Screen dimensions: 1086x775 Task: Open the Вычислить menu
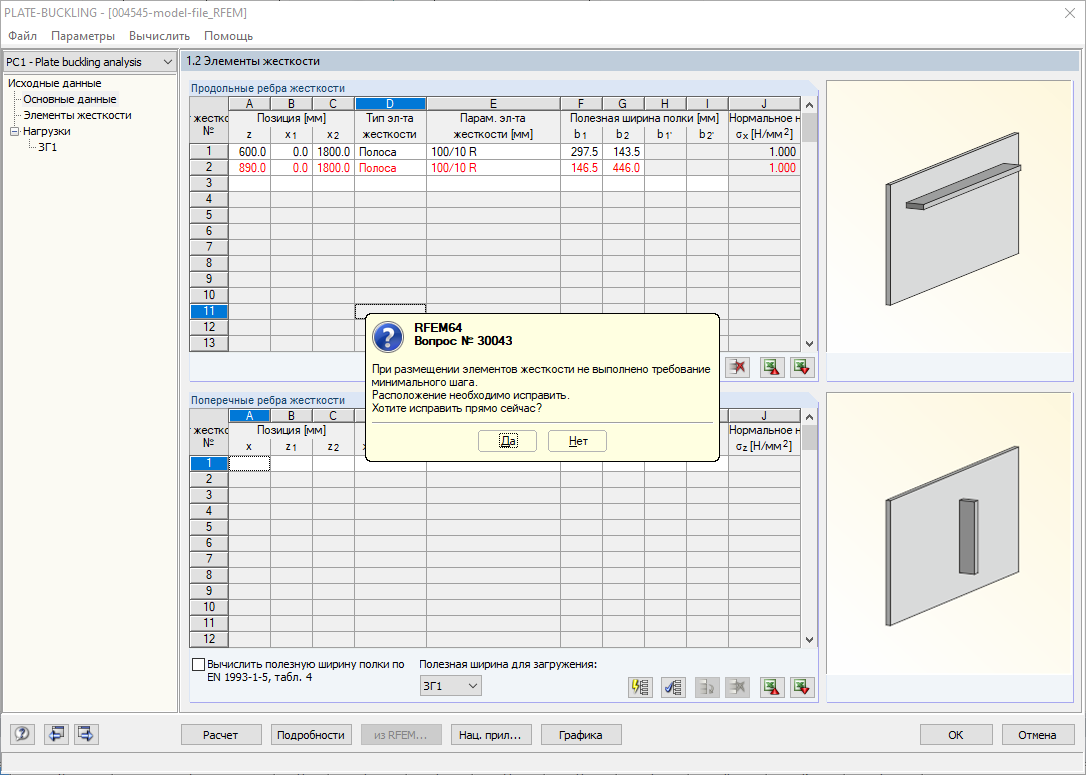coord(159,35)
